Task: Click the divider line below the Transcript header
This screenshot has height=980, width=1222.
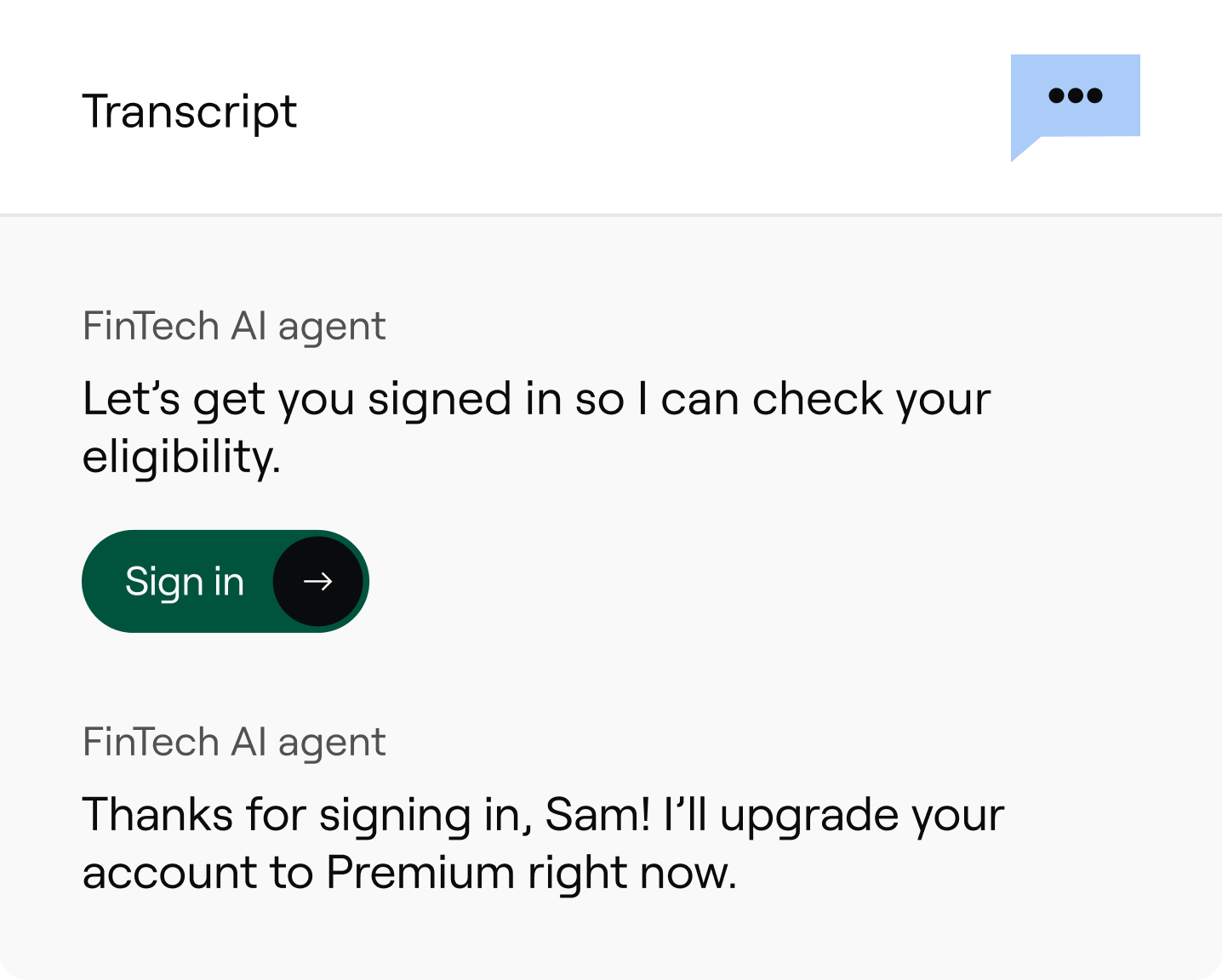Action: pyautogui.click(x=611, y=214)
